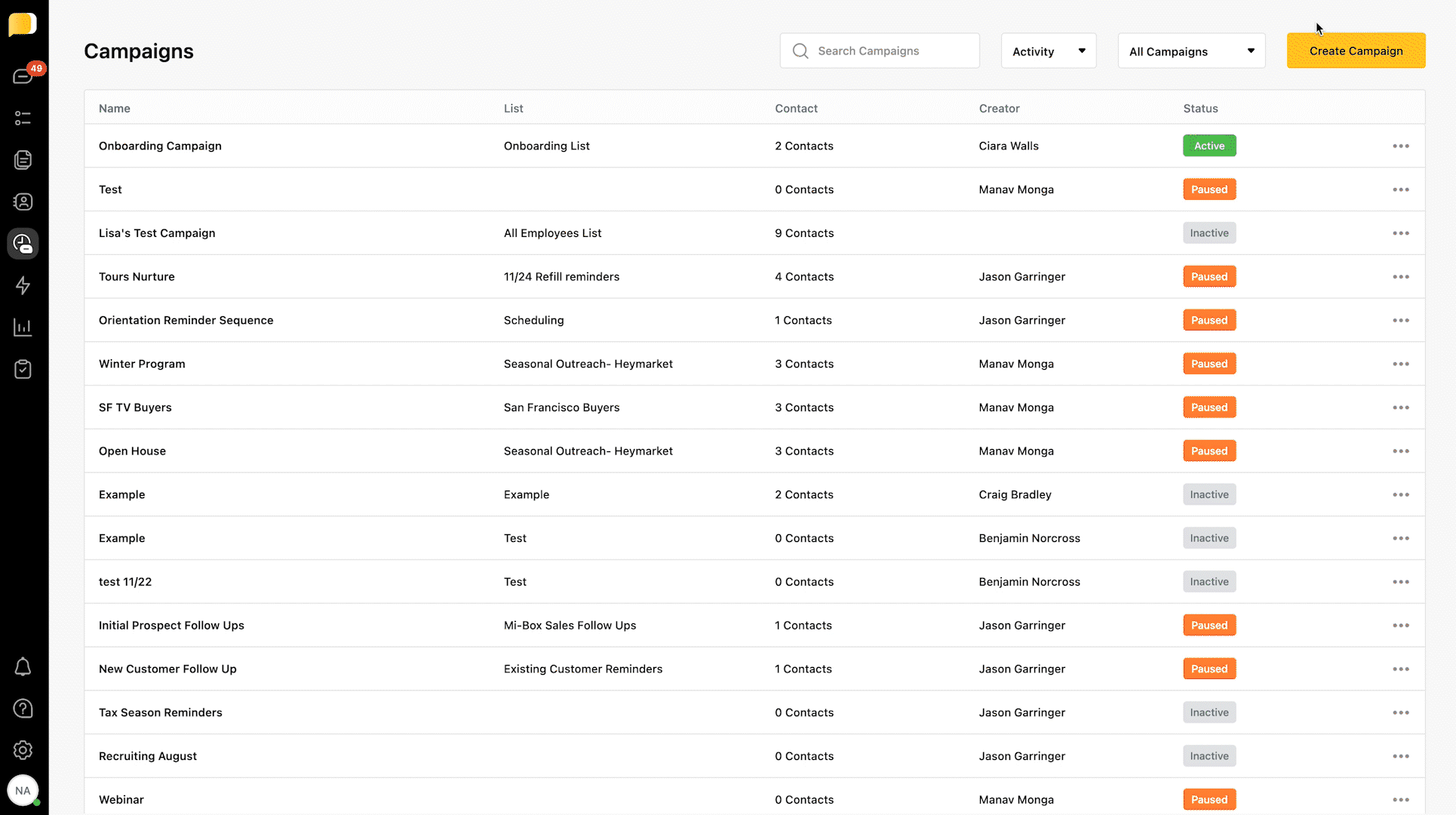
Task: Open the reports bar chart icon
Action: click(23, 328)
